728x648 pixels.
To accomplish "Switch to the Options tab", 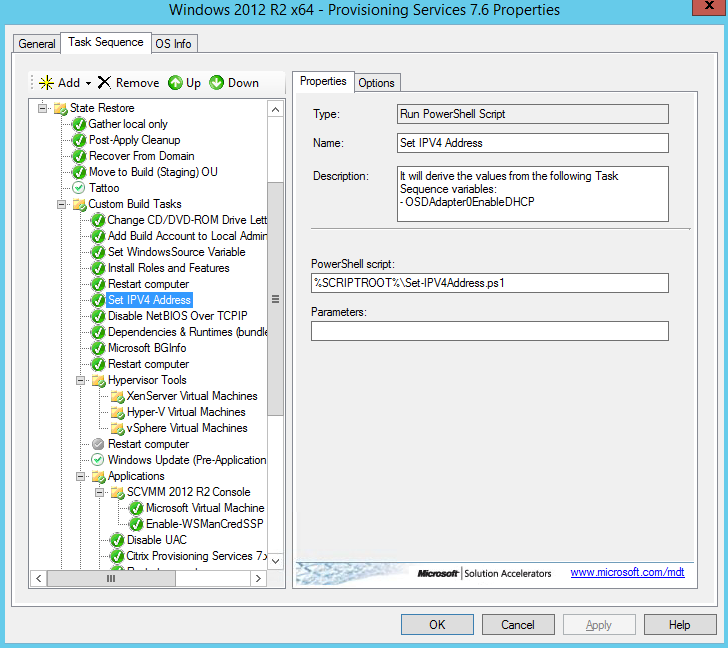I will point(376,83).
